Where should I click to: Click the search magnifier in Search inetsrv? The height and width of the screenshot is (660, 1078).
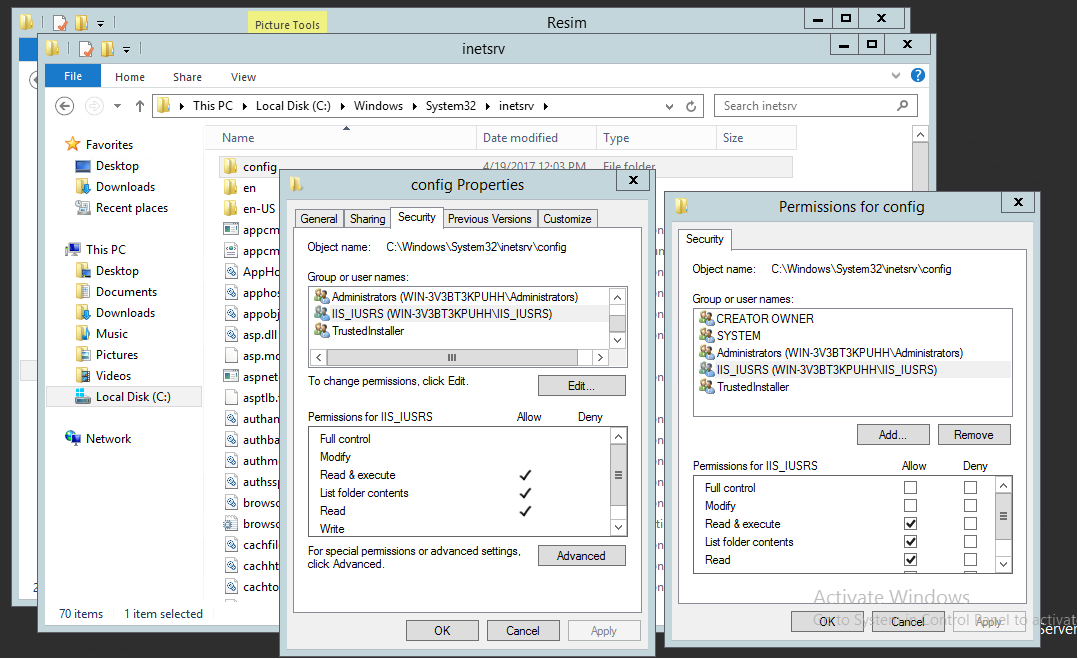[x=903, y=105]
